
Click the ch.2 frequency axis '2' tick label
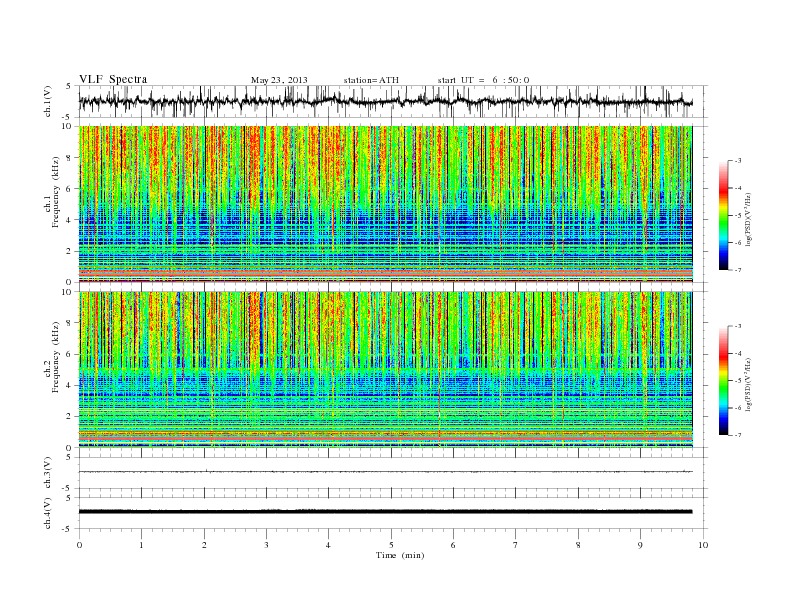pos(70,417)
